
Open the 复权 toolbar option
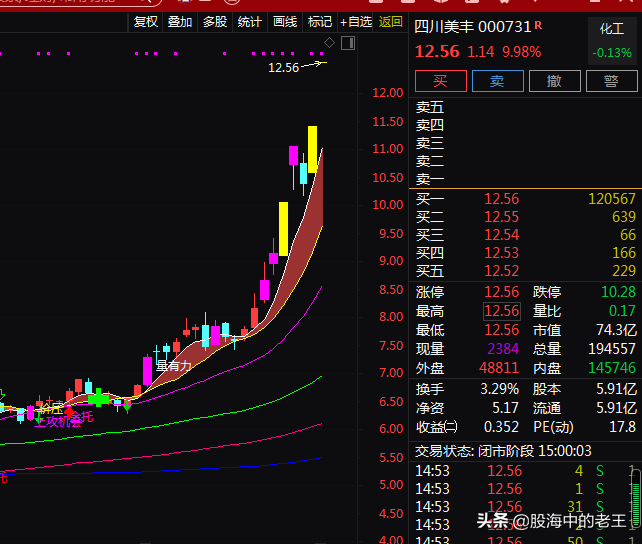(145, 22)
